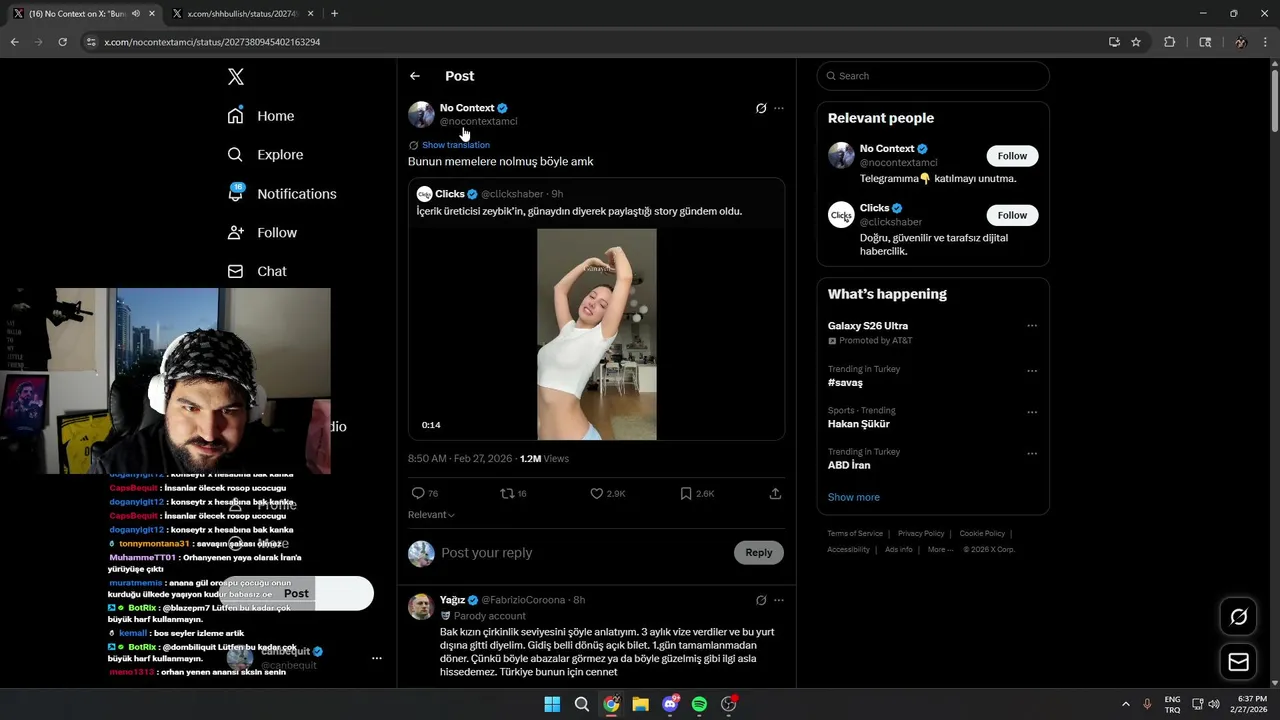Open more options for #savaş trend
The height and width of the screenshot is (720, 1280).
click(1032, 371)
